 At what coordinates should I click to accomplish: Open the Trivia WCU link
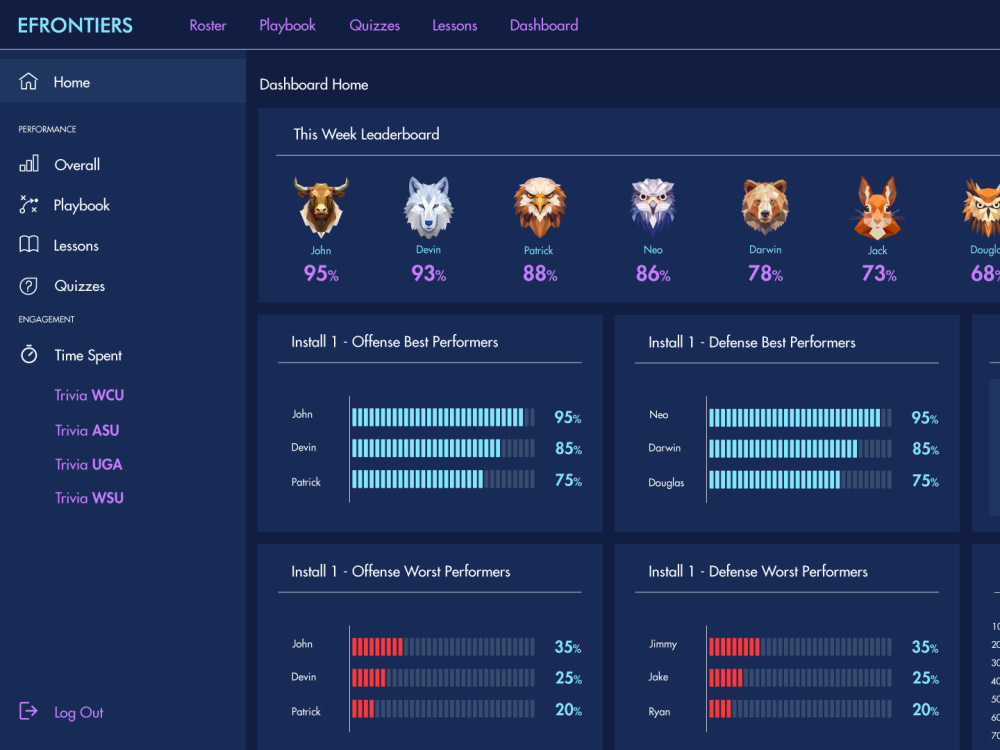coord(89,395)
